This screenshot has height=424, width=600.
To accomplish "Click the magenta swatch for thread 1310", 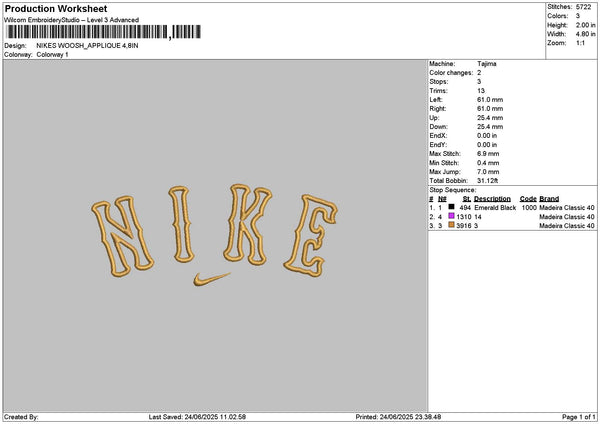I will point(452,216).
